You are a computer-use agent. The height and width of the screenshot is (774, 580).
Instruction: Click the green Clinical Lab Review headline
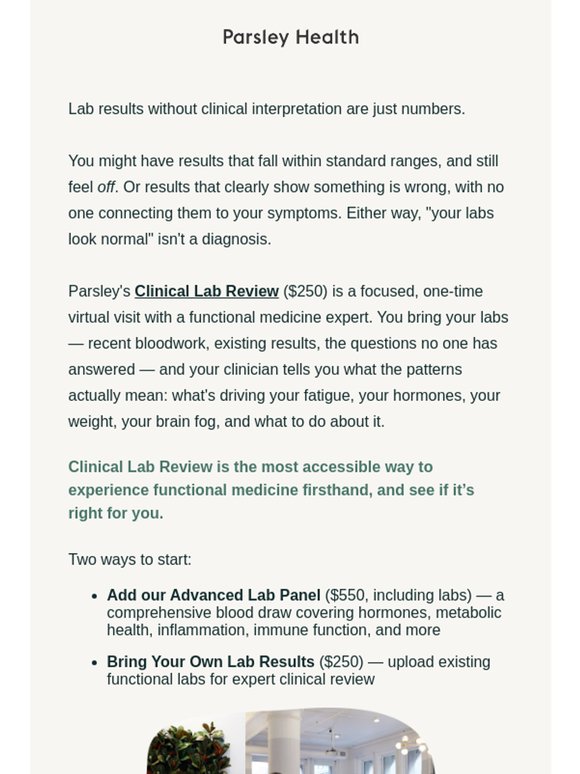[x=271, y=490]
